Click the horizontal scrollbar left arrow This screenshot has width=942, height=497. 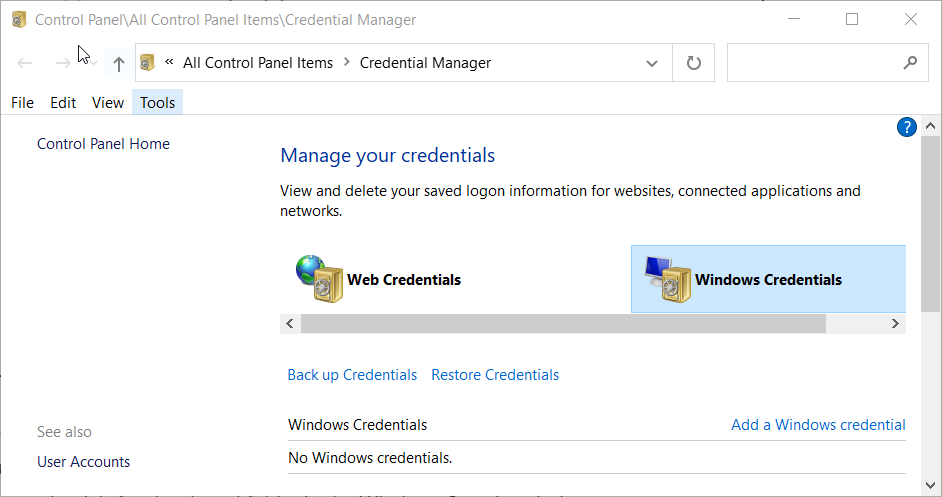(290, 323)
